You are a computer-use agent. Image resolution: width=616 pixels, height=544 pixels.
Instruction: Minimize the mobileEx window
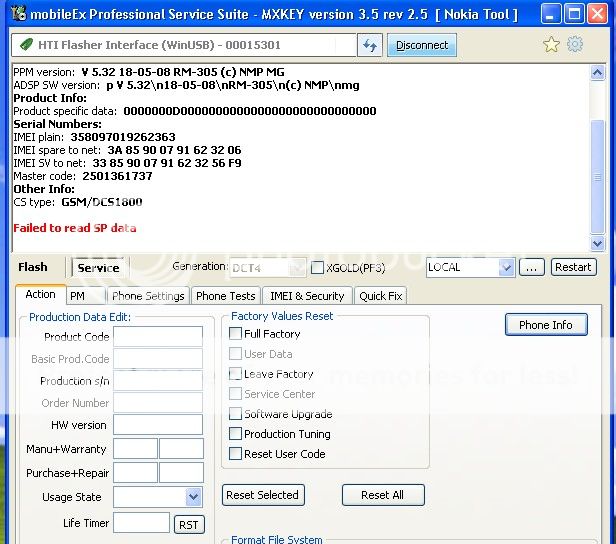550,14
